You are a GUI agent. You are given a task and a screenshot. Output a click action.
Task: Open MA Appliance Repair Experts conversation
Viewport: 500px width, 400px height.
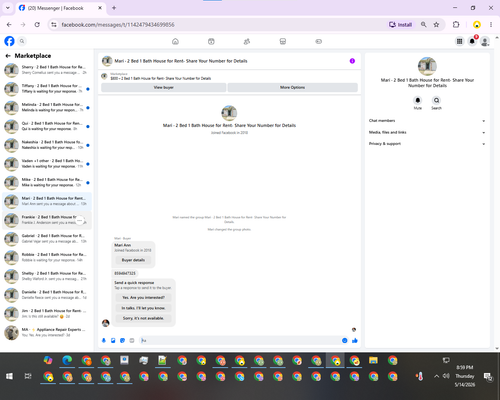(47, 332)
